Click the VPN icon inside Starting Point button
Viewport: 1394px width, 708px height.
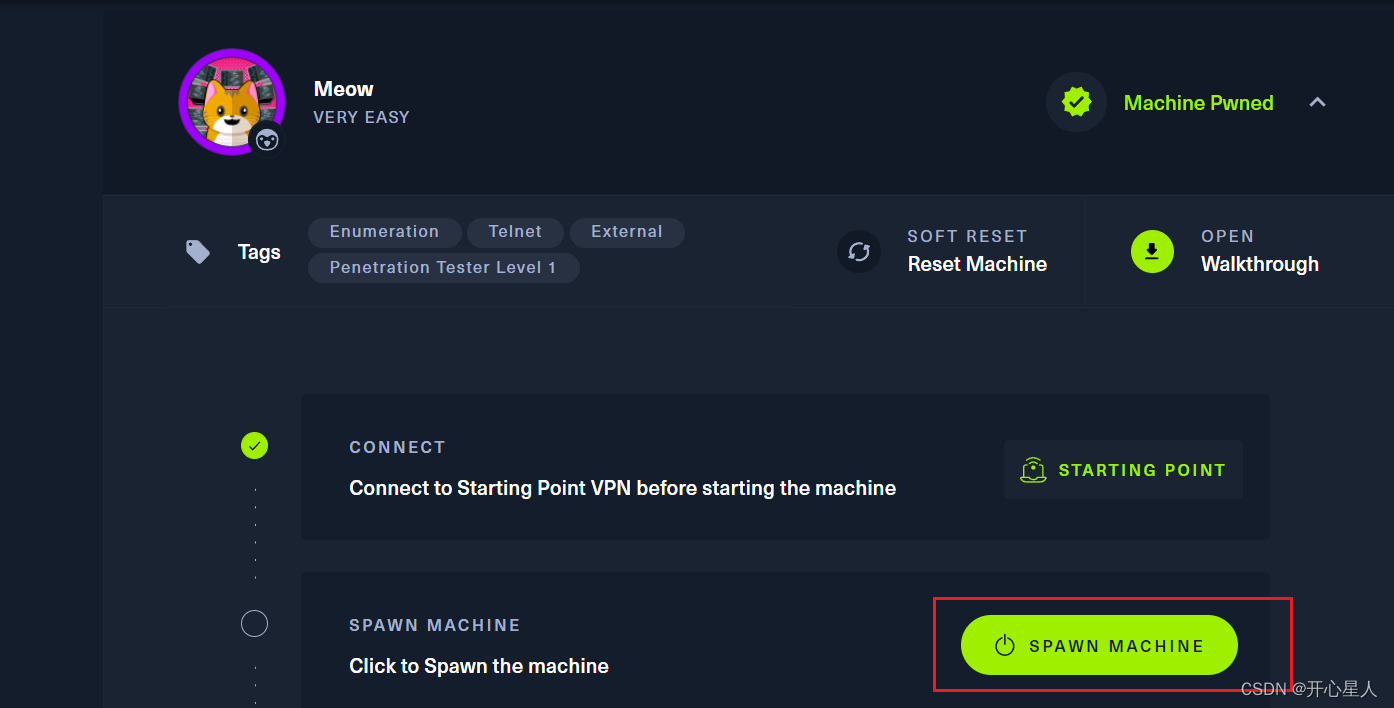tap(1033, 469)
